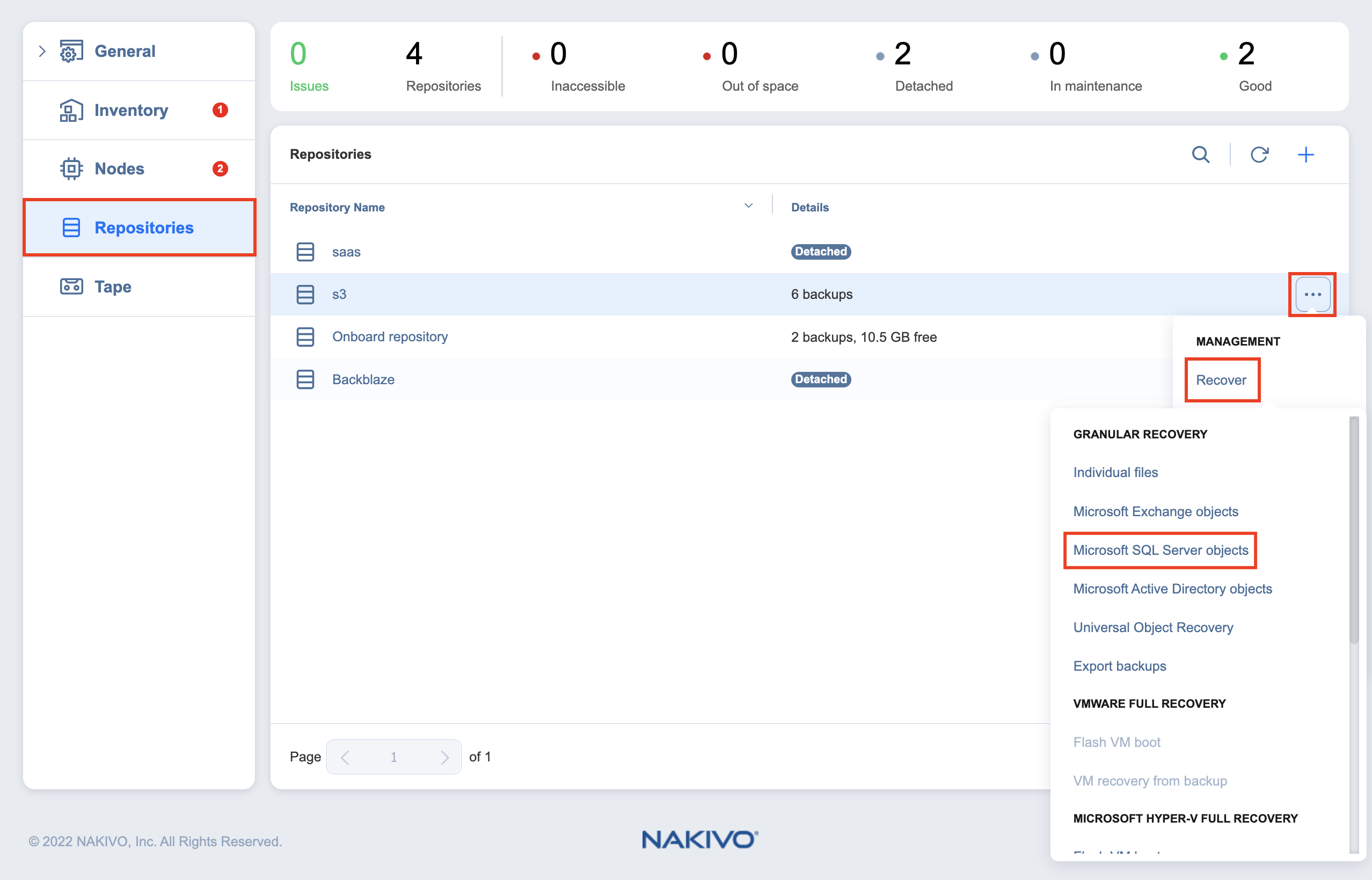
Task: Click Flash VM boot under VMware
Action: pyautogui.click(x=1116, y=742)
